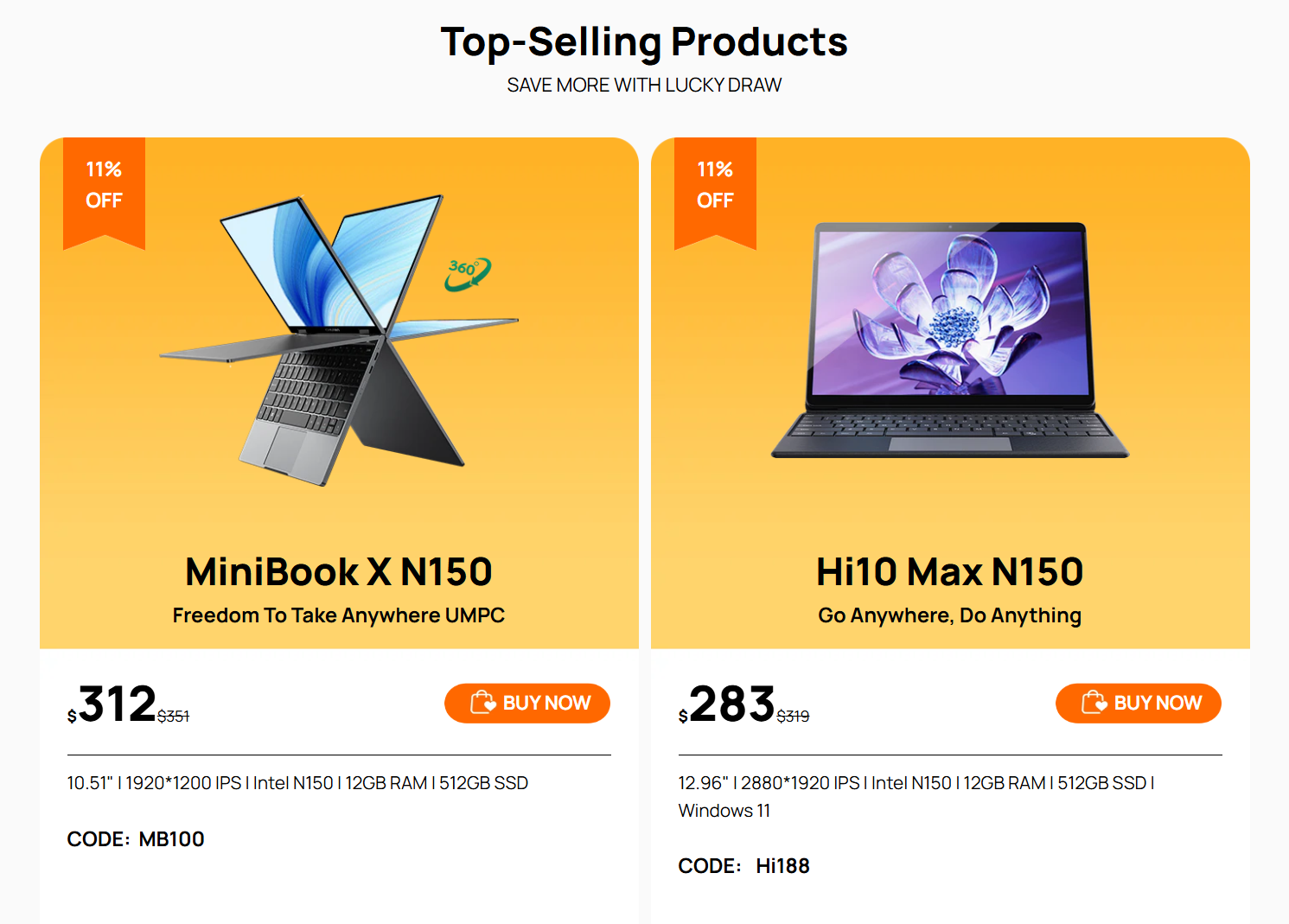The image size is (1289, 924).
Task: Click the "Go Anywhere, Do Anything" tagline
Action: pos(949,615)
